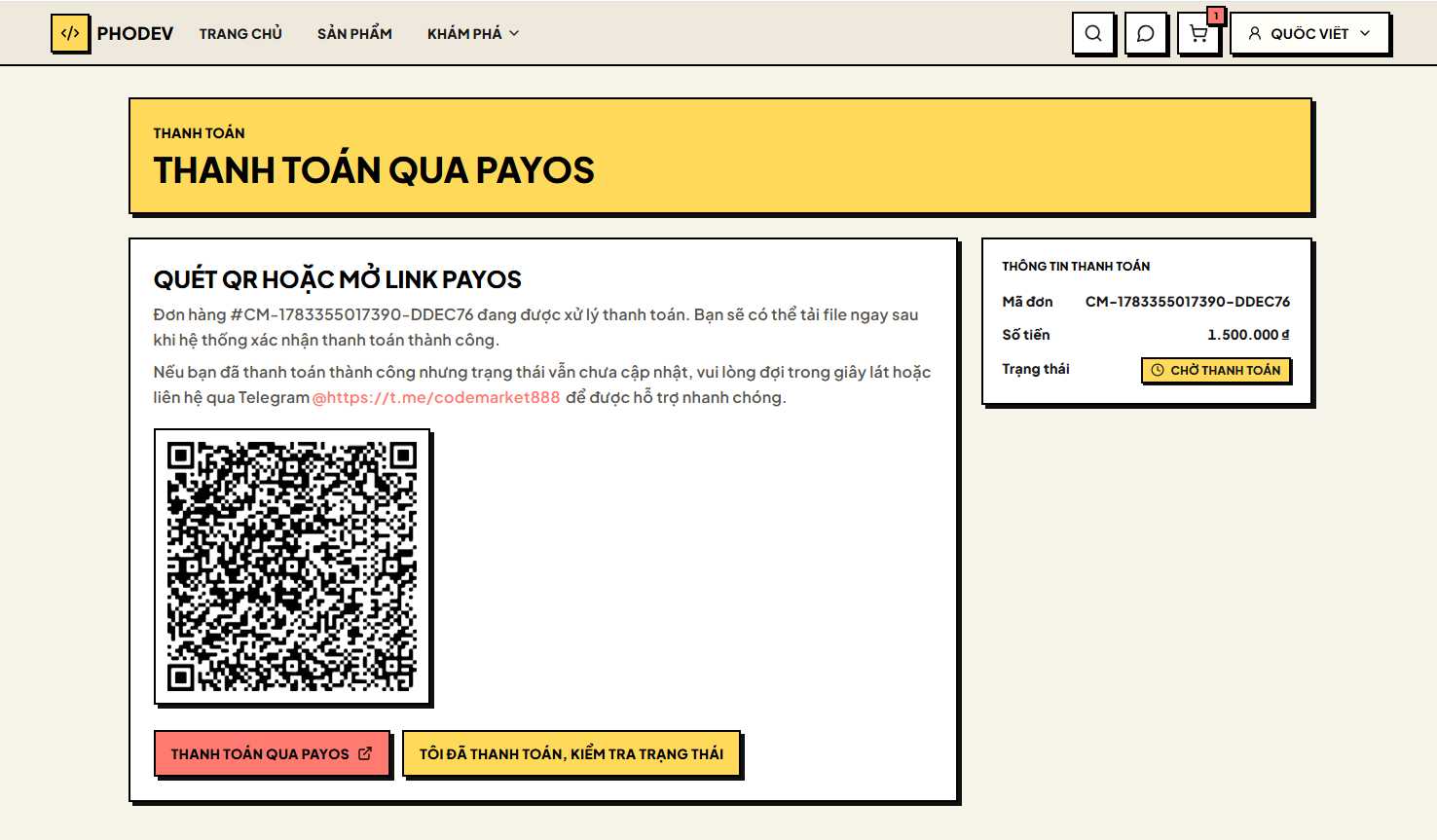Open the Quốc Việt user menu

point(1310,33)
